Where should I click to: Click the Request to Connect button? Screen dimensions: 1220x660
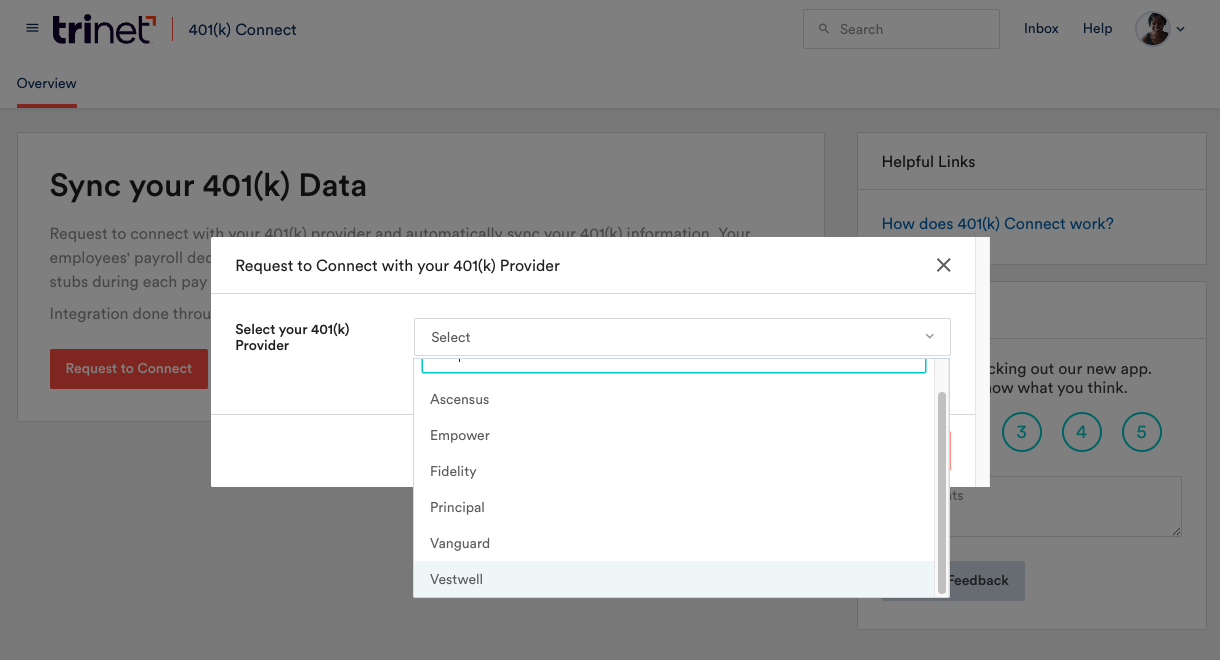pos(129,368)
